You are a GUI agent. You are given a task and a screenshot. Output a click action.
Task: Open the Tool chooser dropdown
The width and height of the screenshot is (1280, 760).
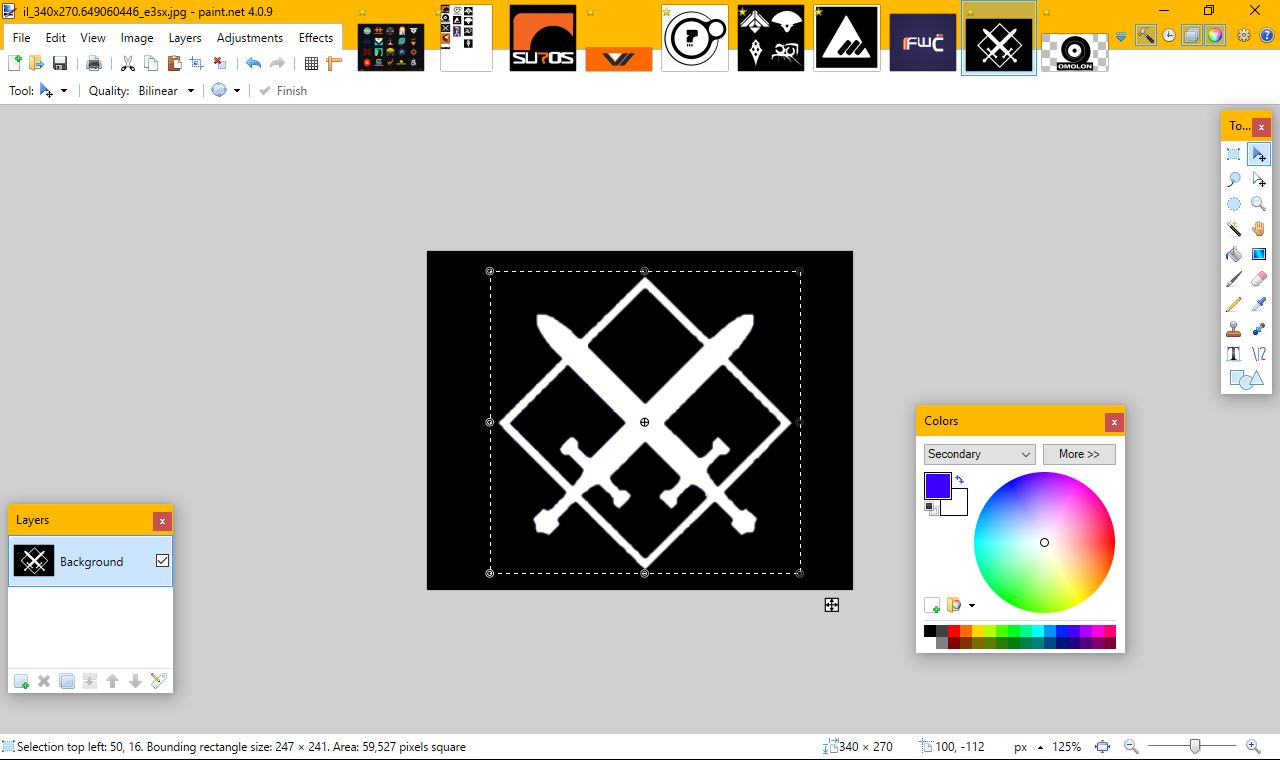pyautogui.click(x=53, y=90)
